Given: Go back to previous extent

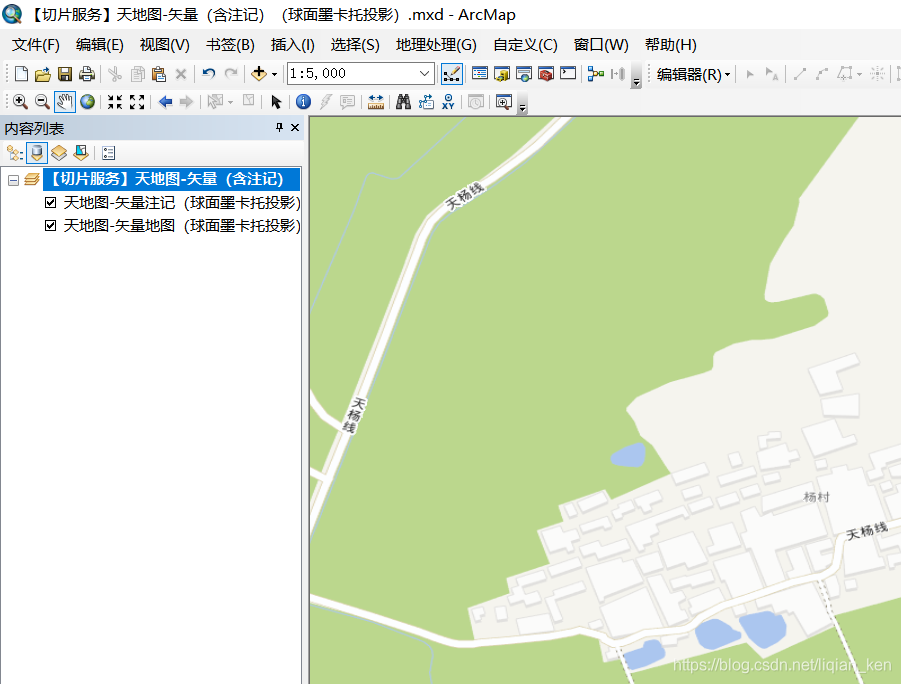Looking at the screenshot, I should pyautogui.click(x=165, y=102).
